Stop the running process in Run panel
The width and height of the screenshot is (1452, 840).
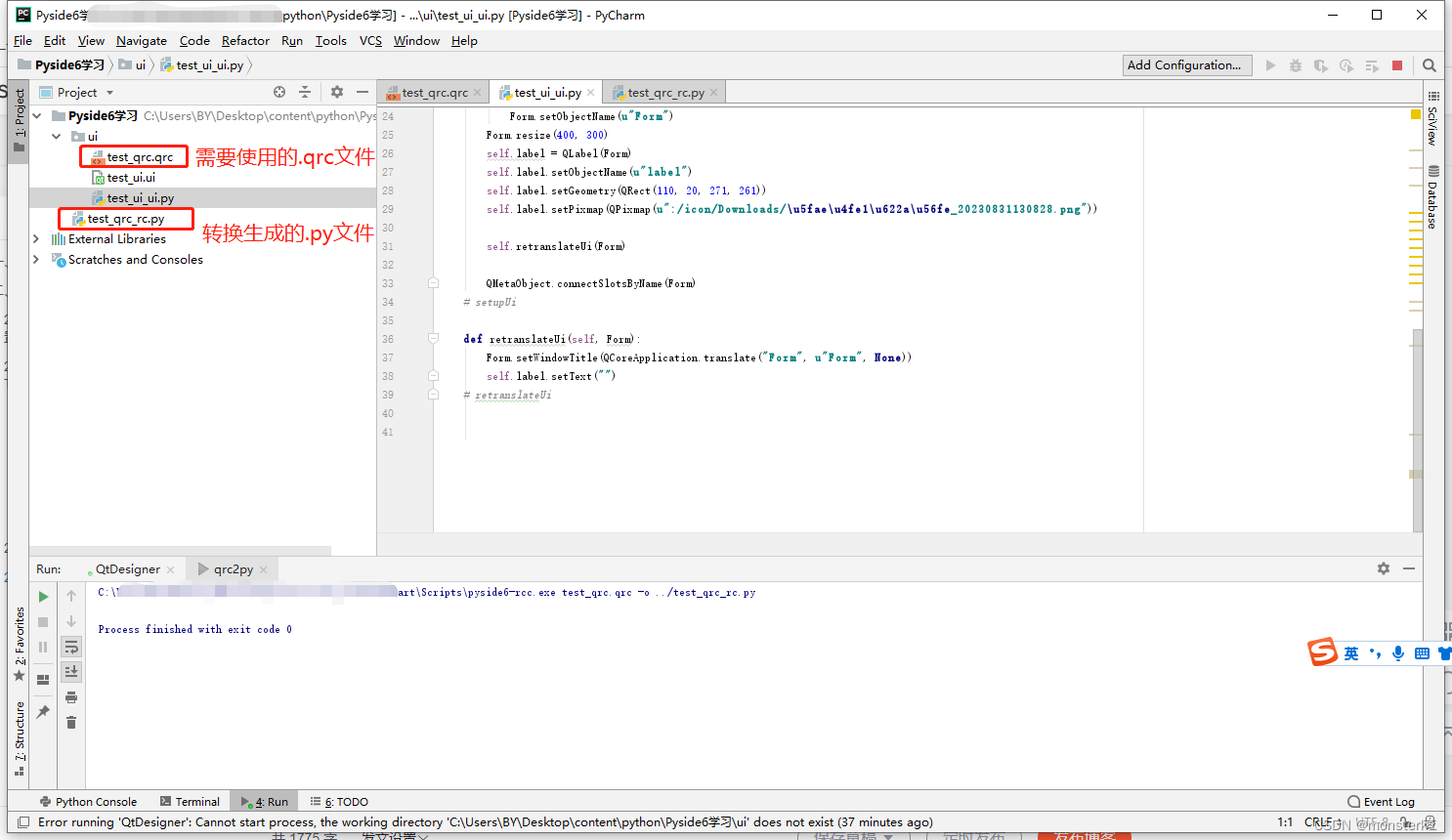click(x=43, y=622)
